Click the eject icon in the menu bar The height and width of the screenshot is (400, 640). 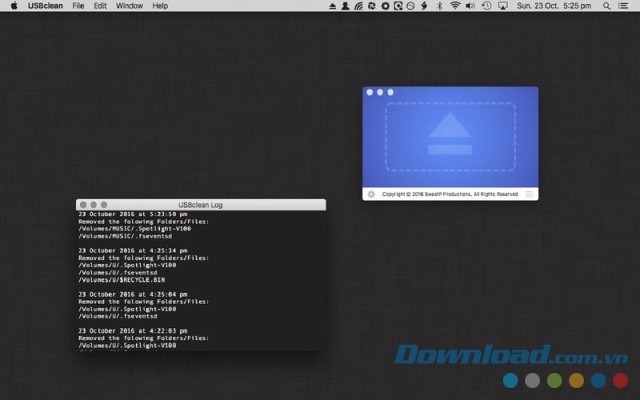[333, 6]
